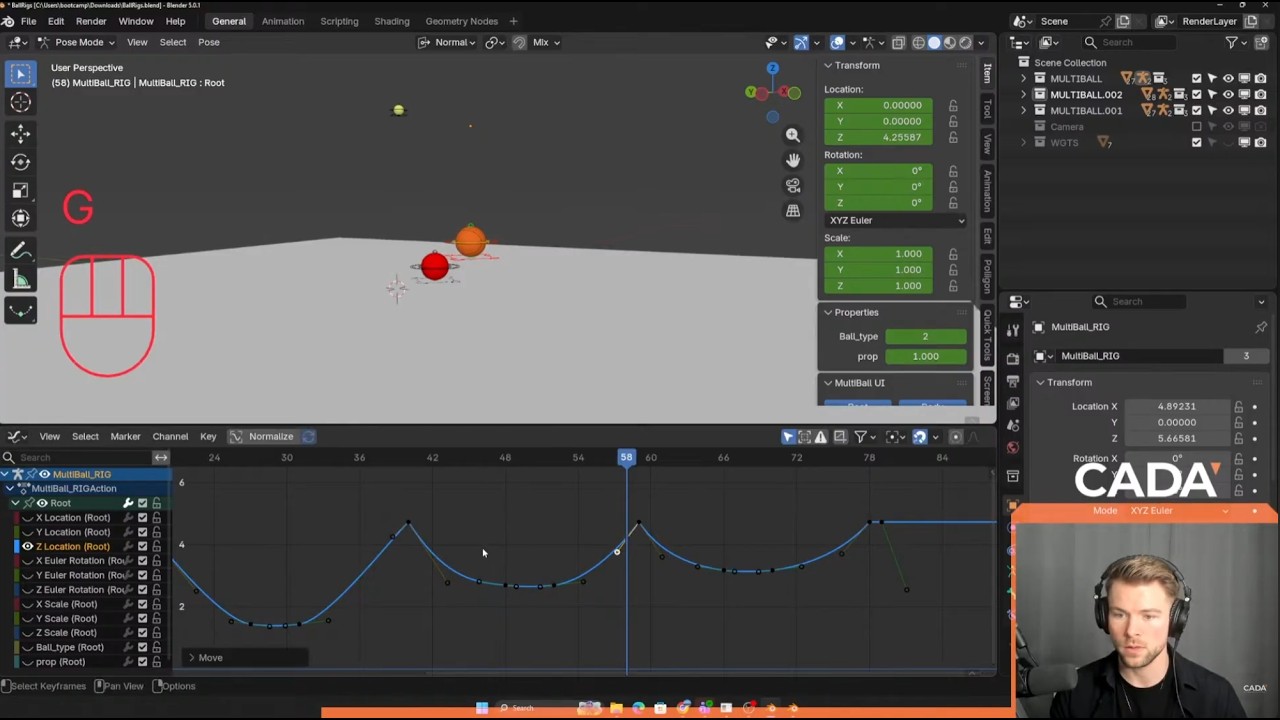
Task: Uncheck the prop (Root) channel checkbox
Action: [x=142, y=662]
